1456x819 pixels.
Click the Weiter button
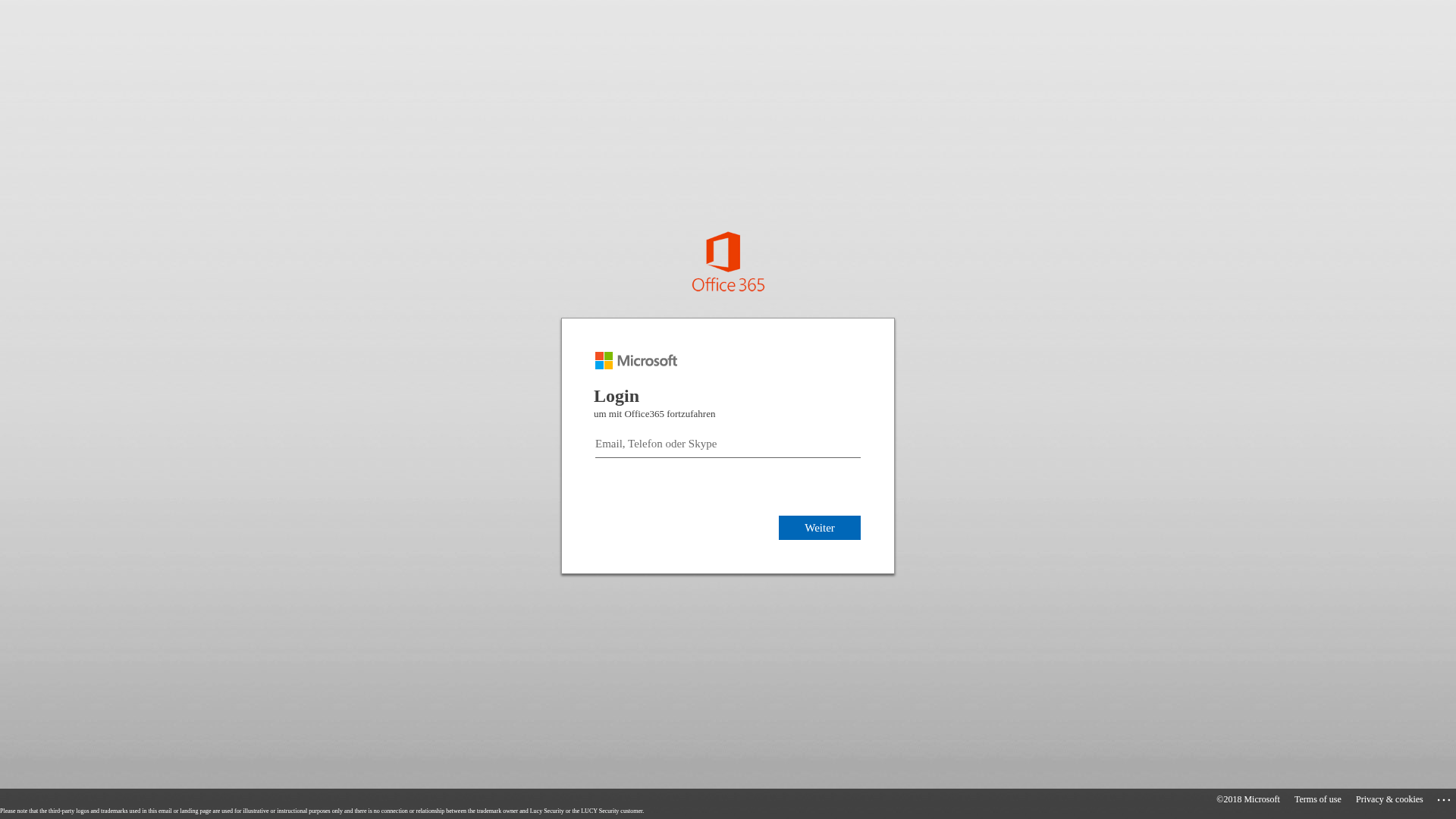click(x=820, y=528)
